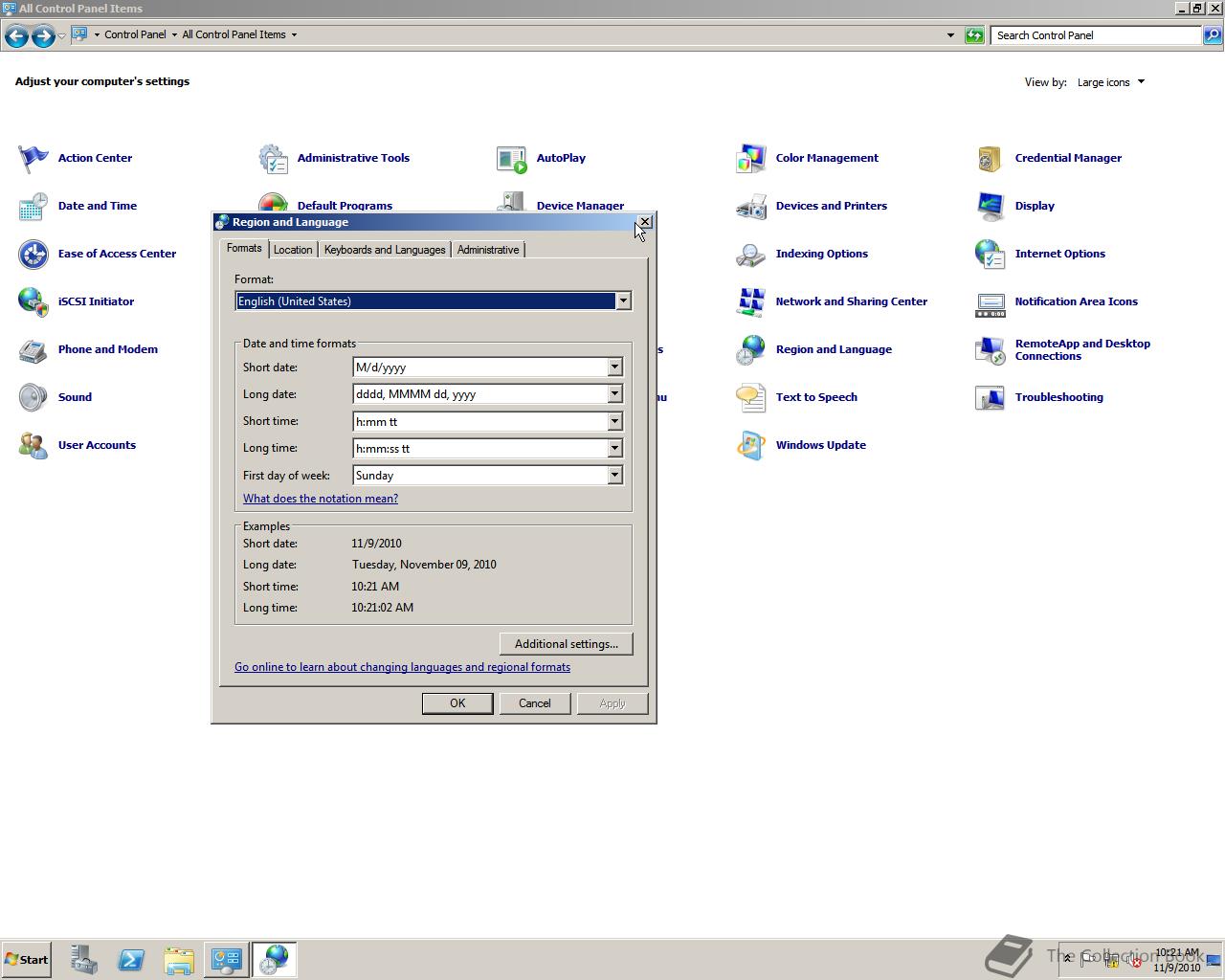Expand the Format language dropdown
This screenshot has width=1225, height=980.
[x=623, y=301]
